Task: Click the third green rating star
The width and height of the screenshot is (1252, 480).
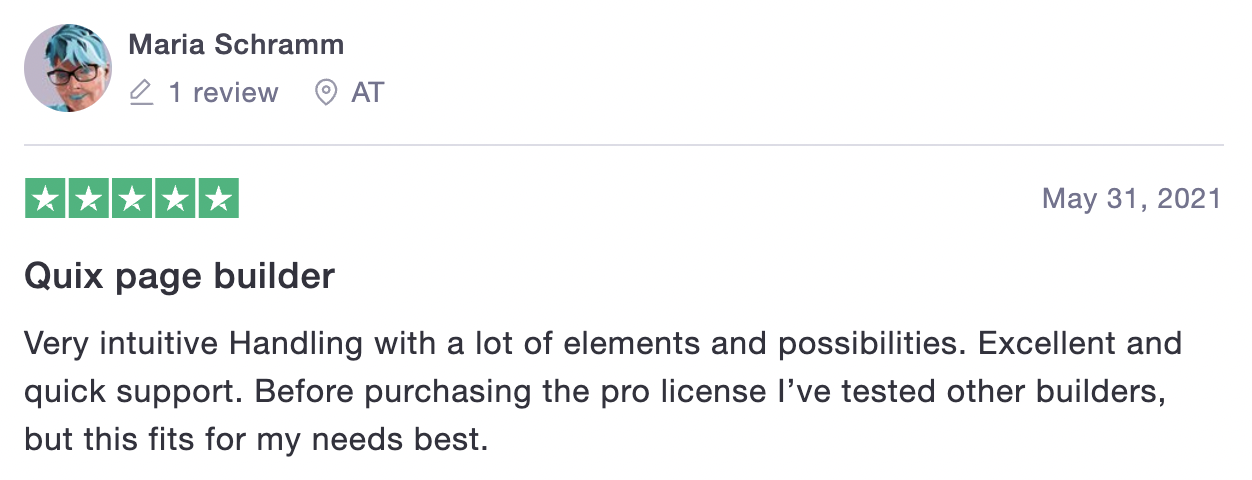Action: 132,198
